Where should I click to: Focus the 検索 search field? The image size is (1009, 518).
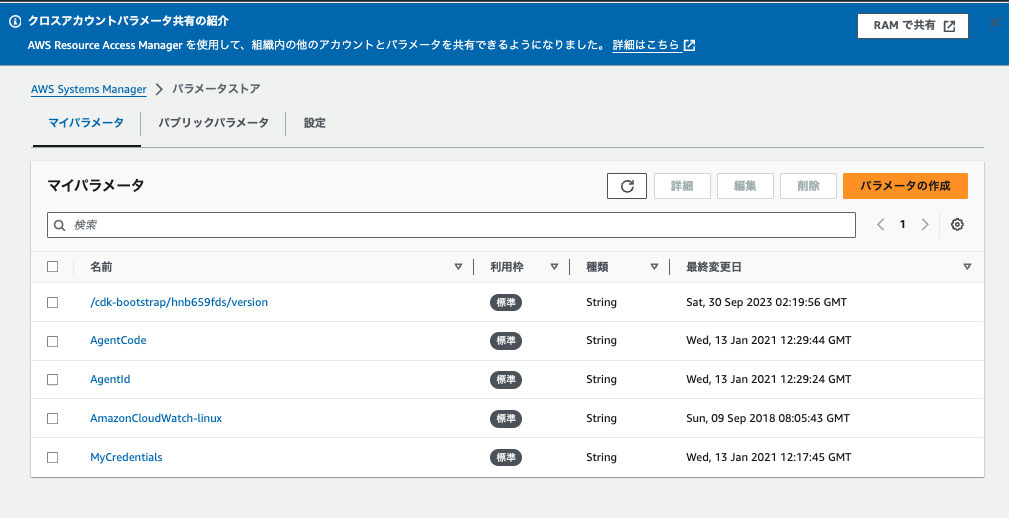coord(451,225)
